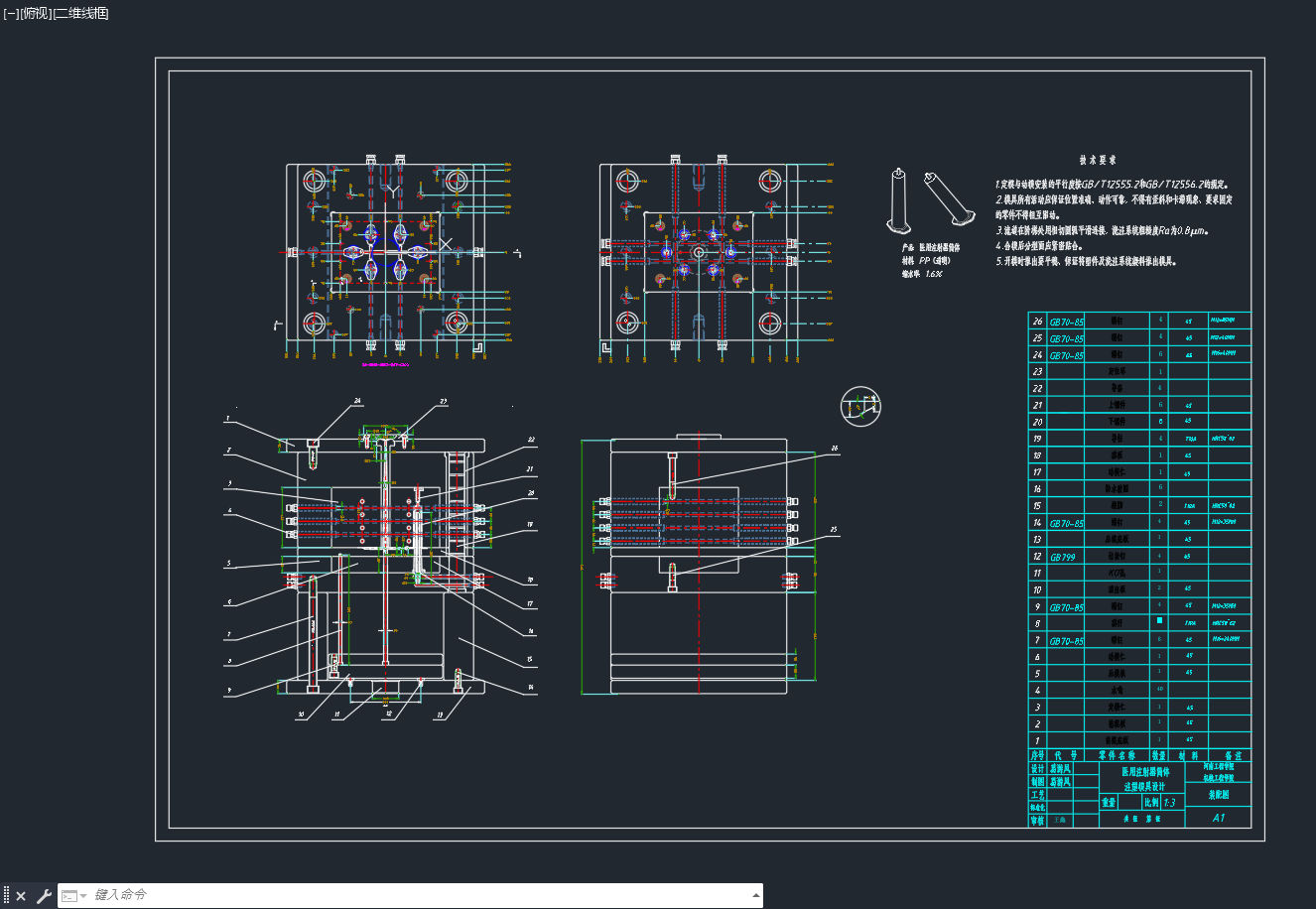Select the 材料 column header cell
1316x909 pixels.
(1189, 756)
